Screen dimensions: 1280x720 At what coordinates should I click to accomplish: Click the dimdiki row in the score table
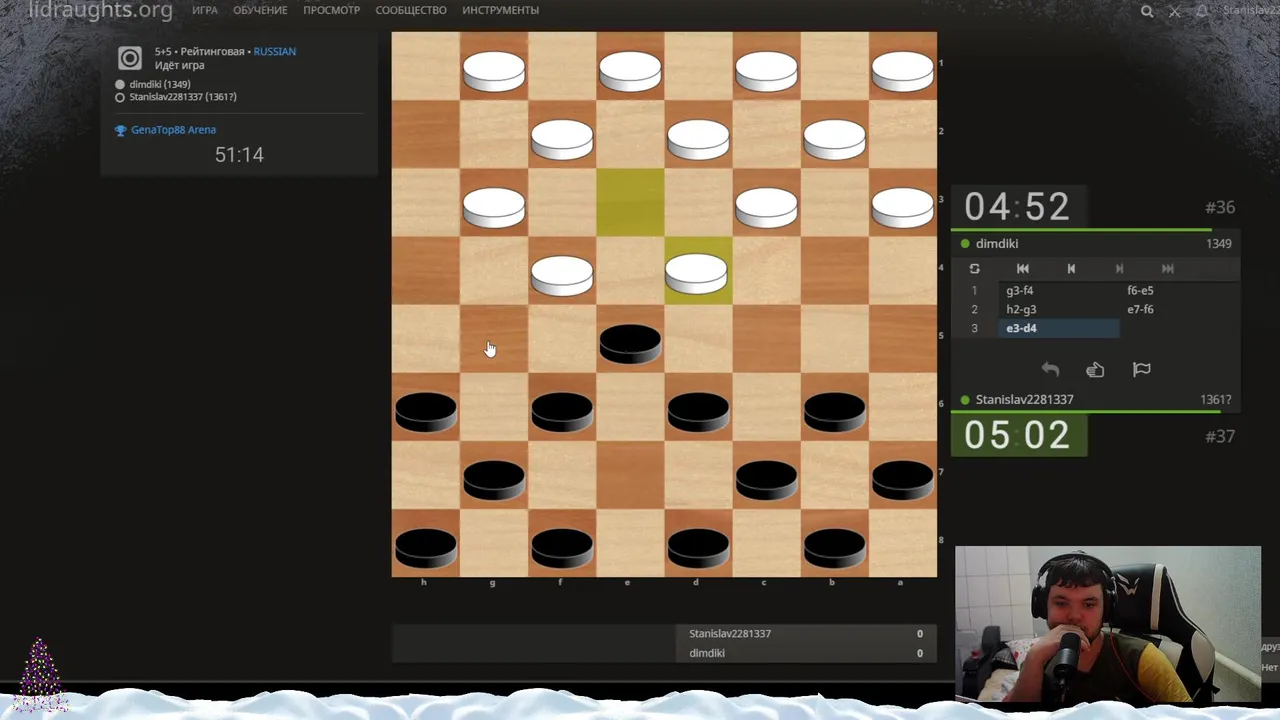pyautogui.click(x=805, y=653)
